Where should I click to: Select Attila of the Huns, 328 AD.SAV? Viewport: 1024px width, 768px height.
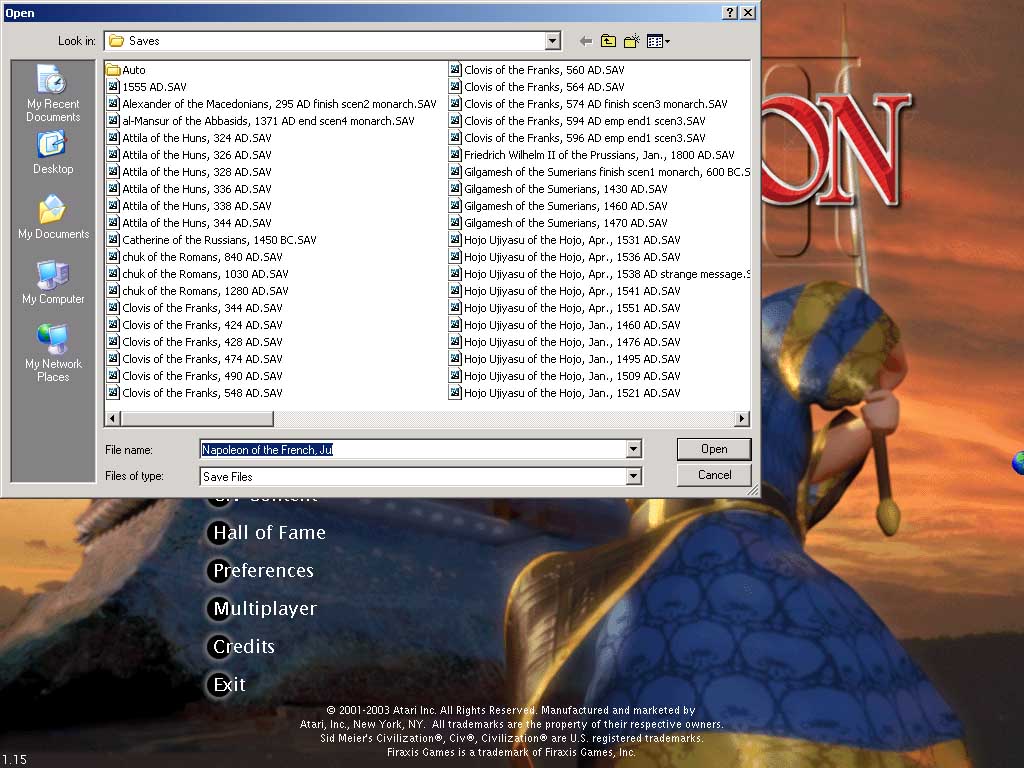[x=197, y=172]
